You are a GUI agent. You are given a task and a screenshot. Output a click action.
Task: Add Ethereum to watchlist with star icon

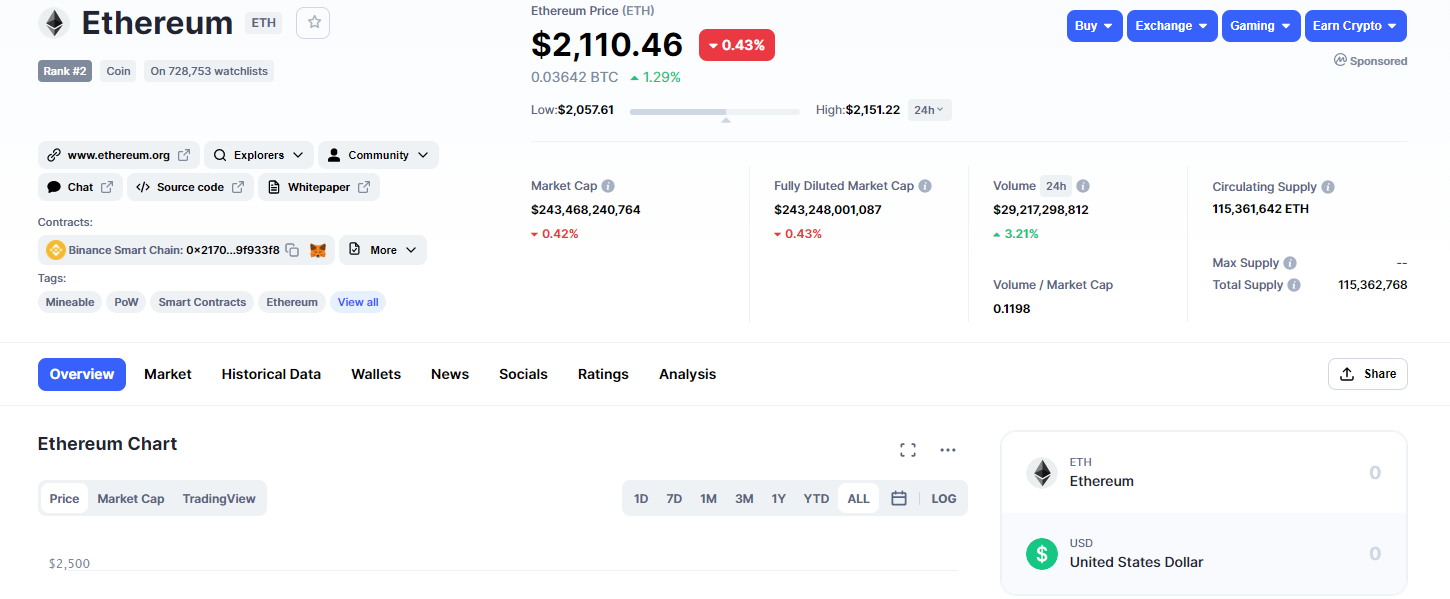coord(313,22)
